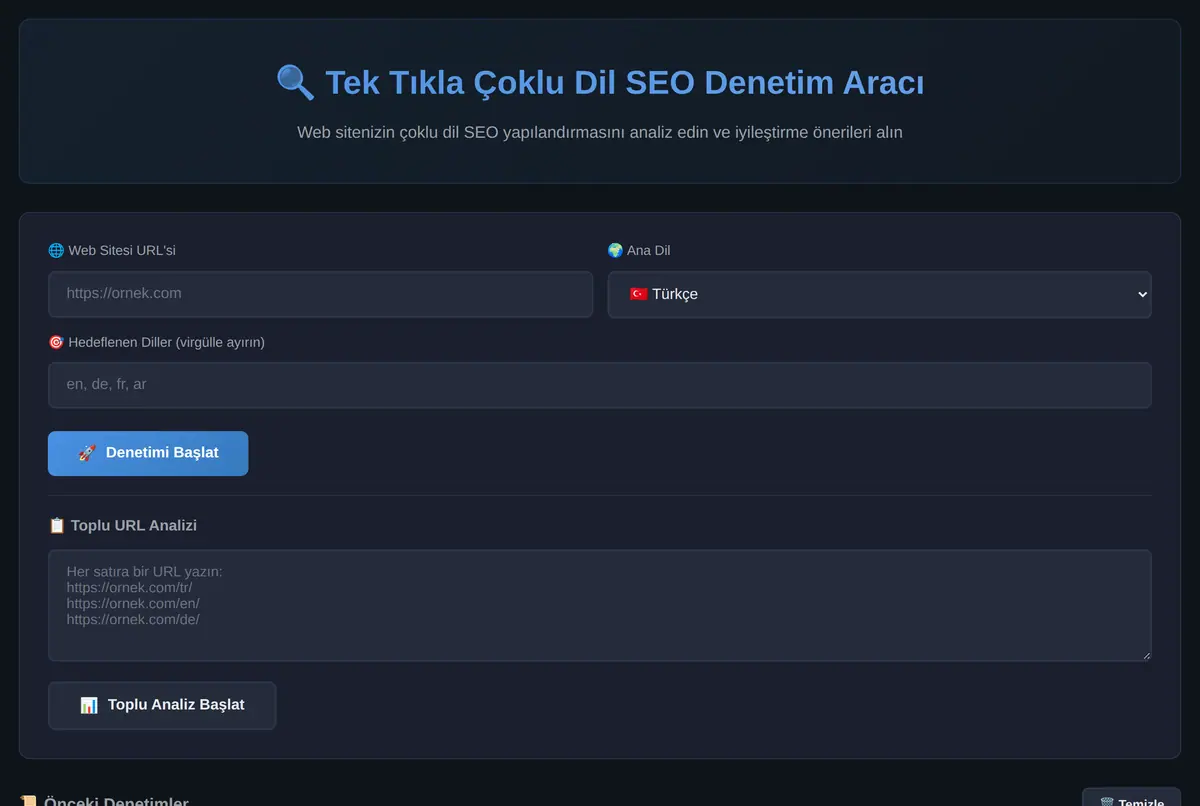This screenshot has height=806, width=1200.
Task: Click the subtitle starting Web sitenizin çoklu dil
Action: (600, 132)
